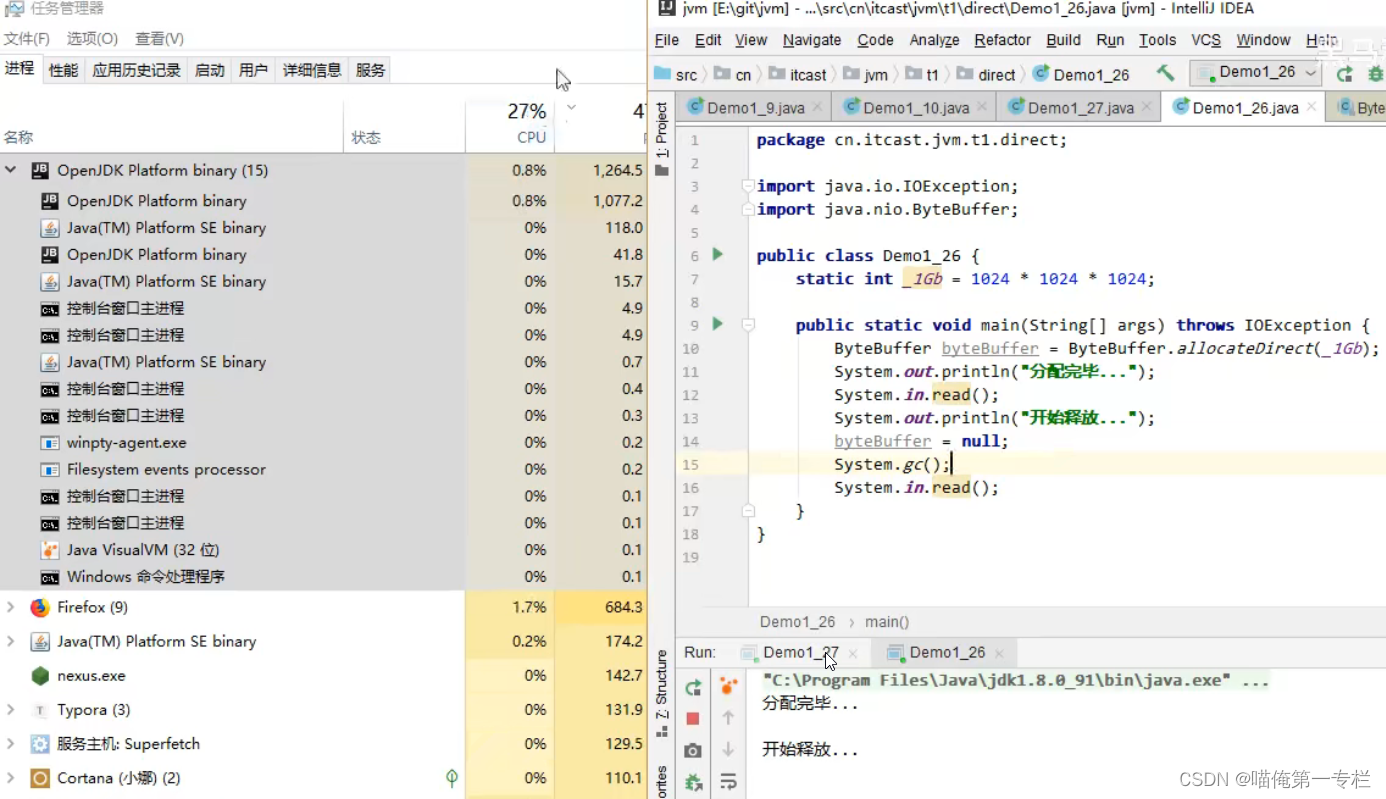This screenshot has width=1386, height=799.
Task: Click the Attach debugger bug icon in the Run panel
Action: tap(693, 782)
